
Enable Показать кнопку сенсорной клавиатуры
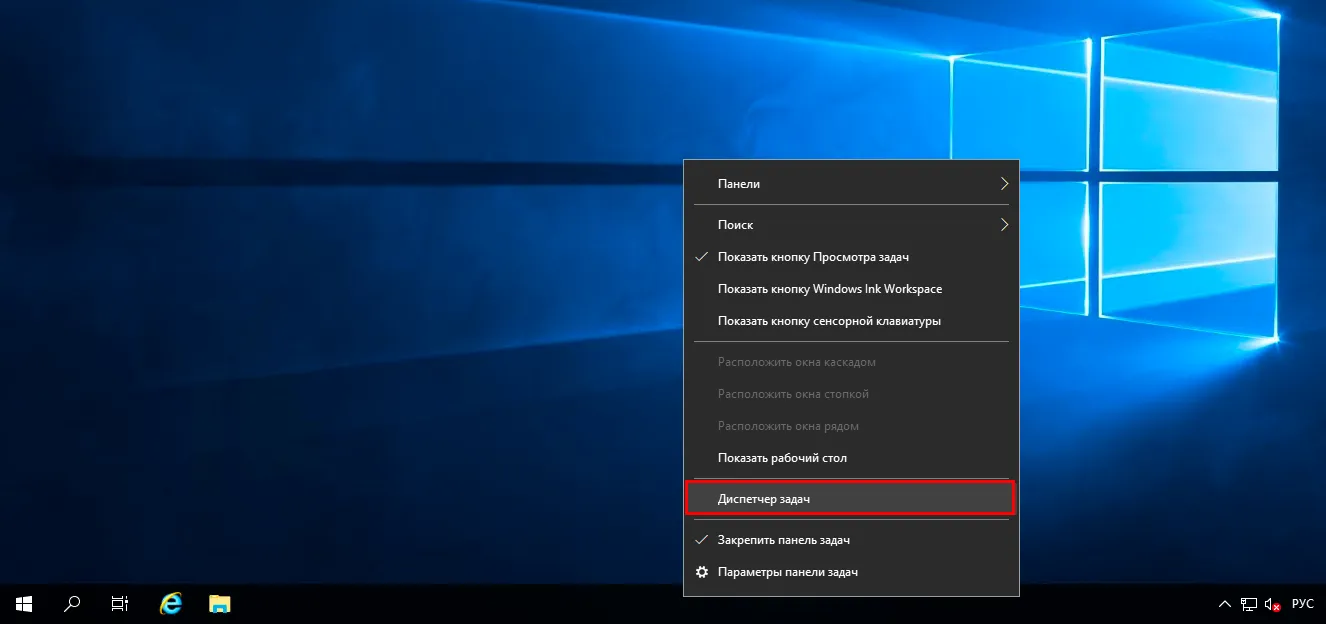(x=829, y=321)
